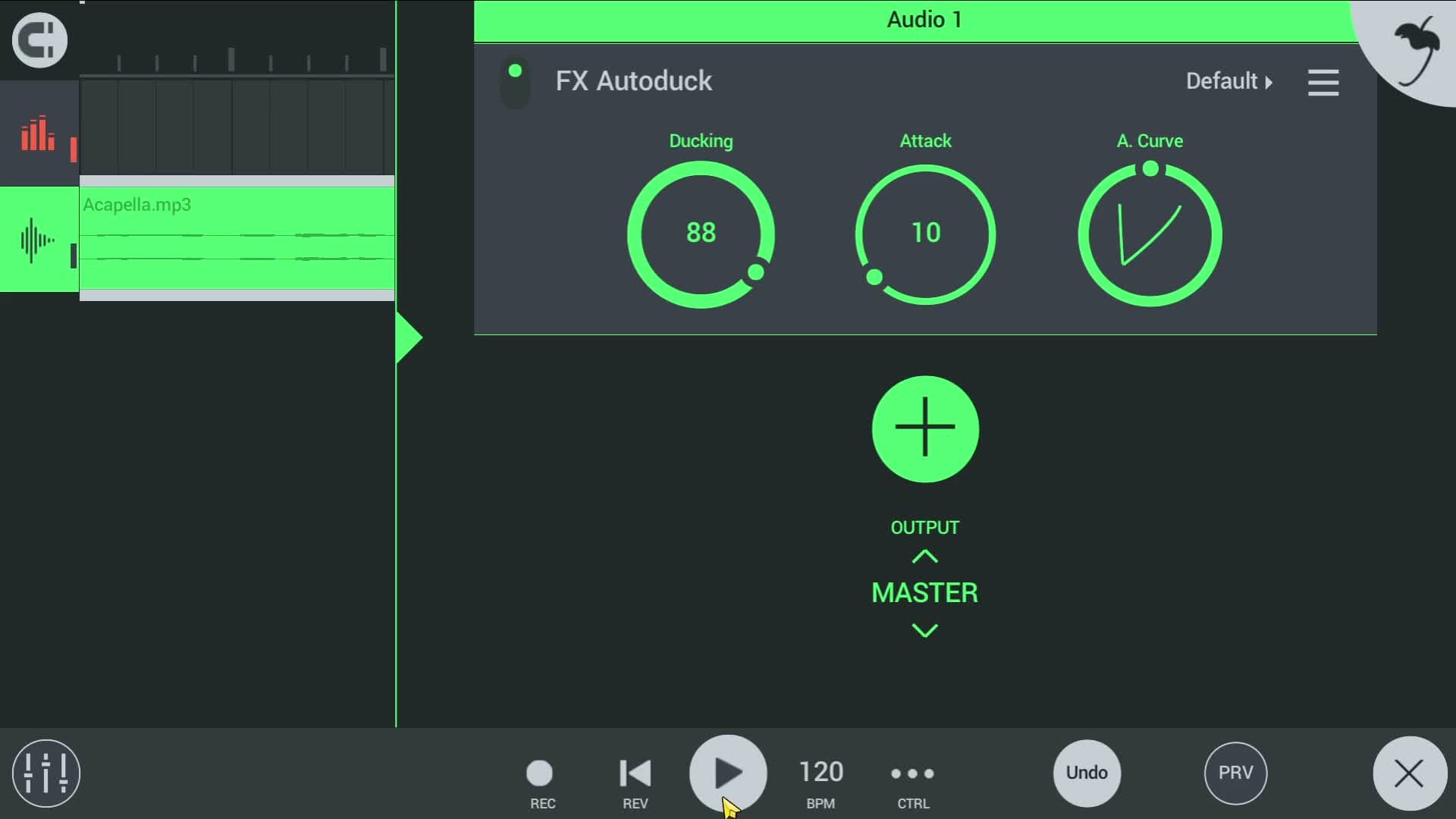Open the FX Autoduck hamburger menu
Image resolution: width=1456 pixels, height=819 pixels.
click(x=1323, y=82)
